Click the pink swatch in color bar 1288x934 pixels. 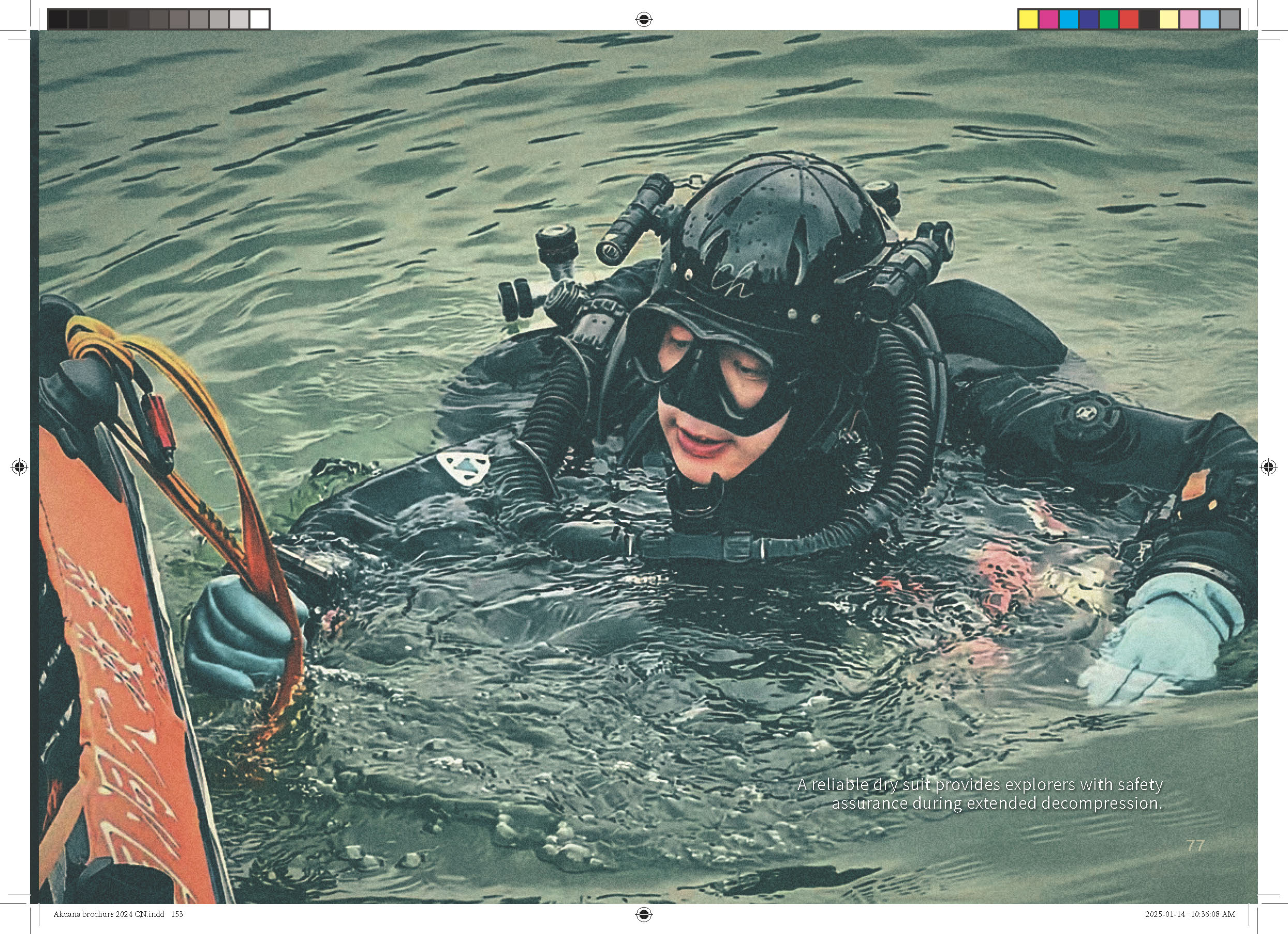pos(1189,19)
